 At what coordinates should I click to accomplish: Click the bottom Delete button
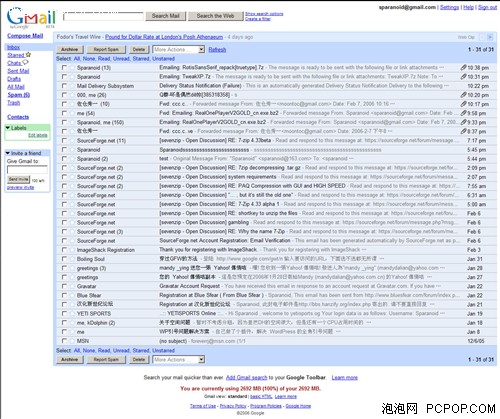[x=139, y=360]
